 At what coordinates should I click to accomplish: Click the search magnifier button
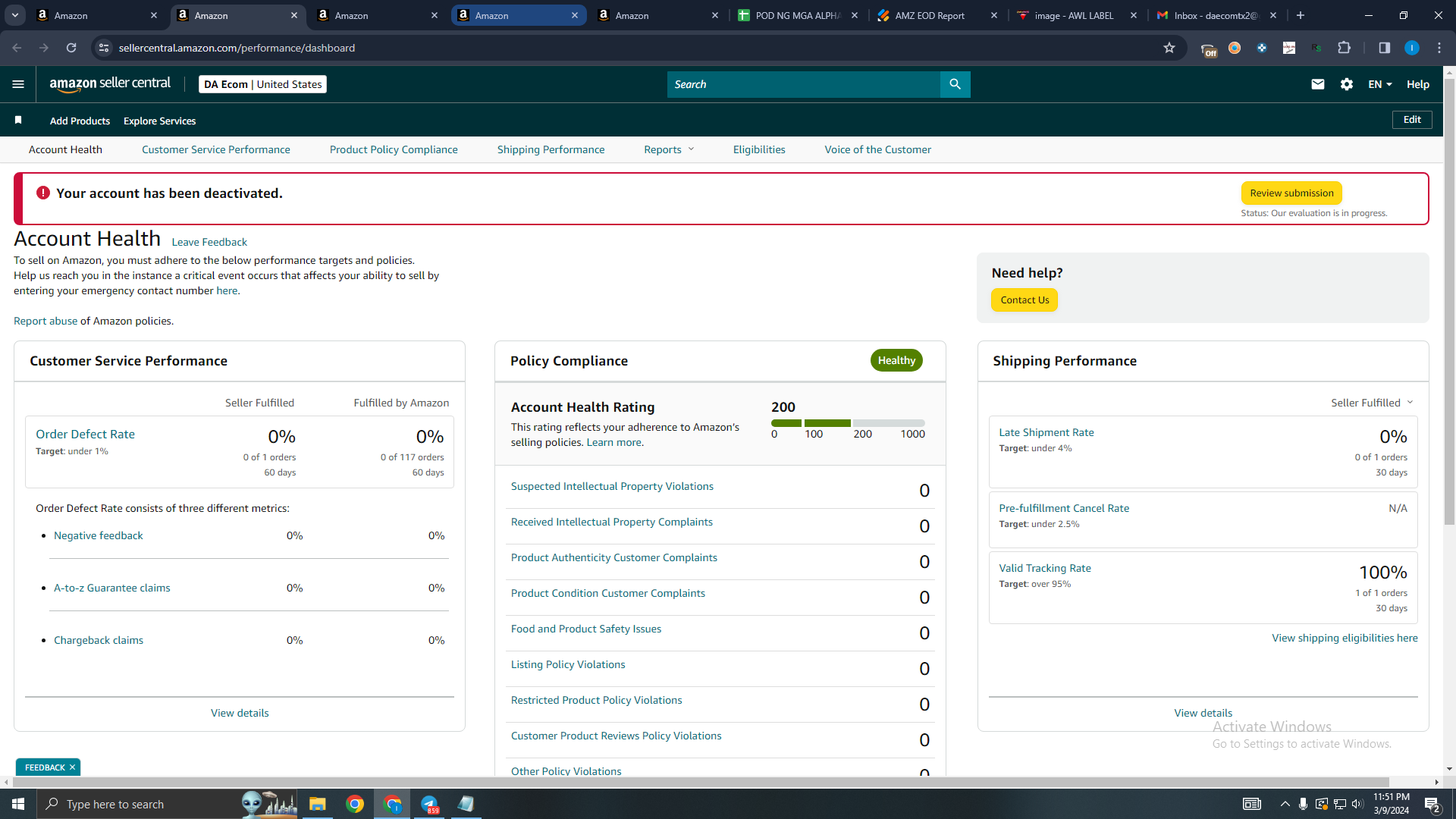coord(955,84)
